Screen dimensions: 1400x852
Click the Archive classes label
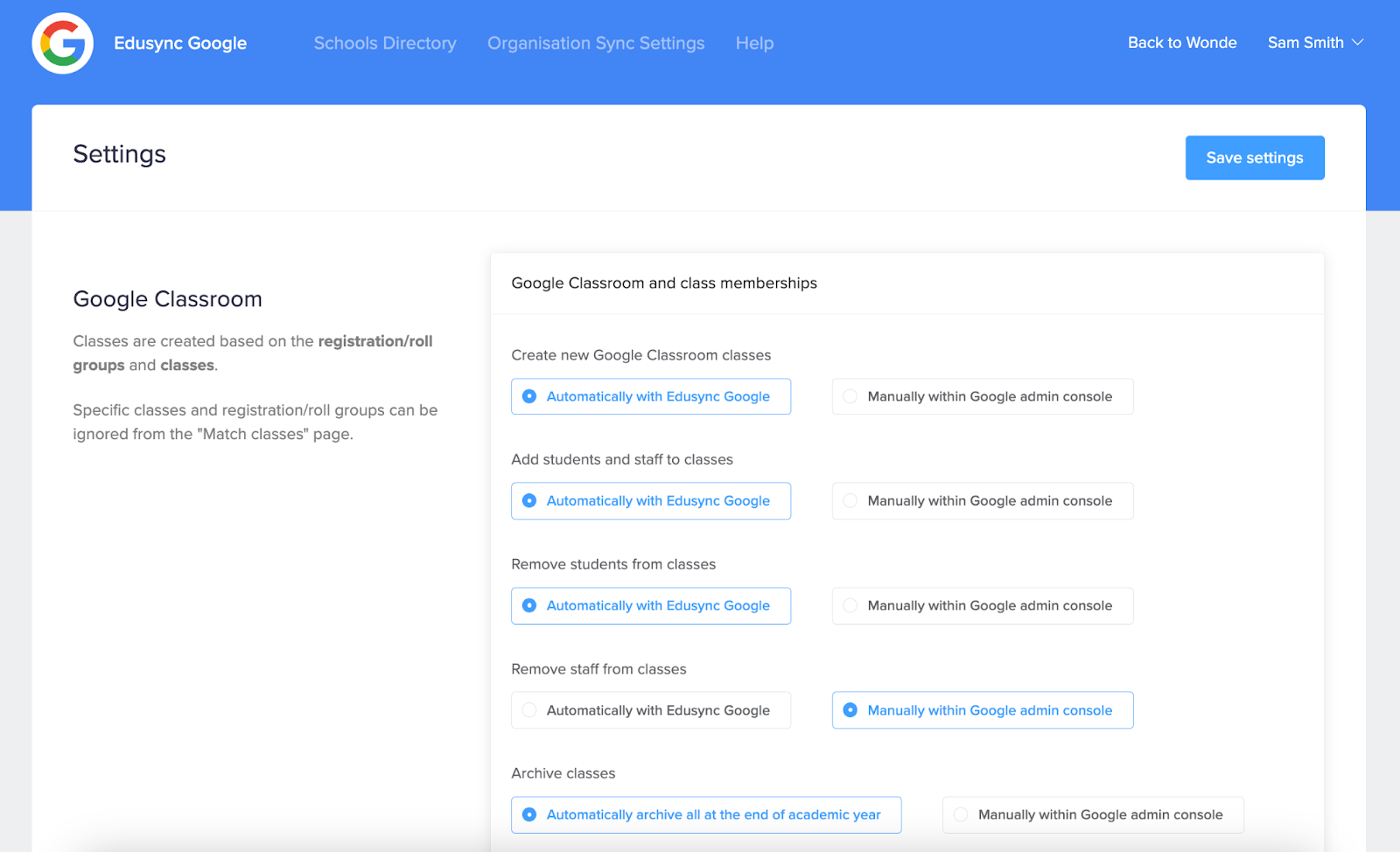[x=563, y=773]
